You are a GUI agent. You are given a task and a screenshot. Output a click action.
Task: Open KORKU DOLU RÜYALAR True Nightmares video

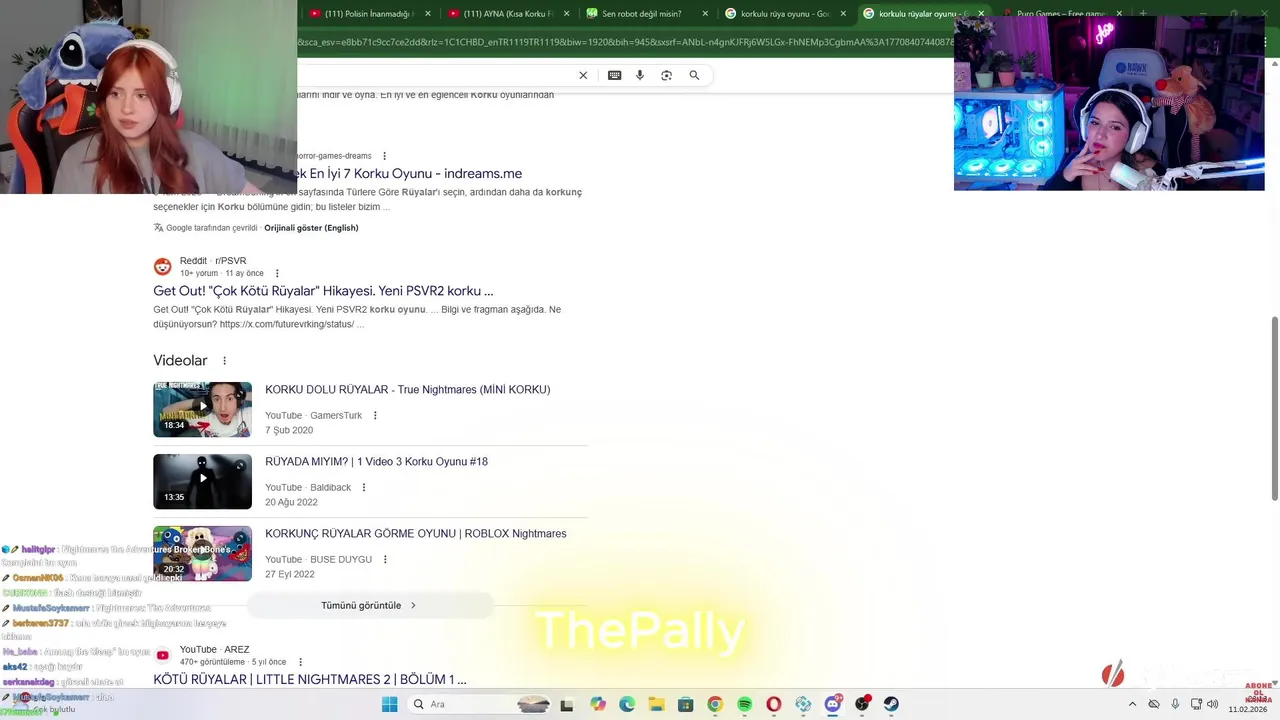pyautogui.click(x=407, y=390)
